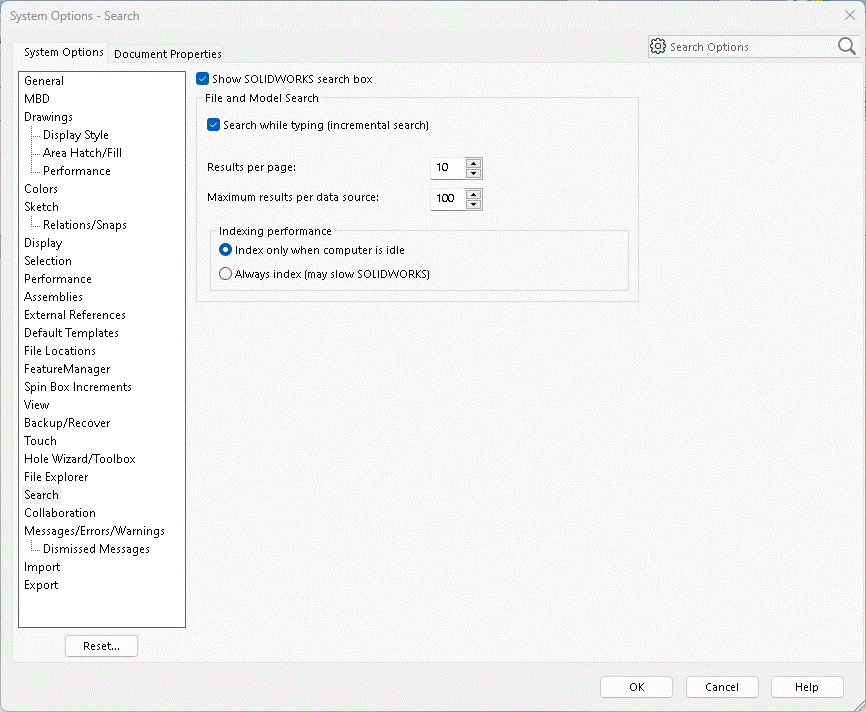Open Export options
Screen dimensions: 866x712
pyautogui.click(x=41, y=585)
